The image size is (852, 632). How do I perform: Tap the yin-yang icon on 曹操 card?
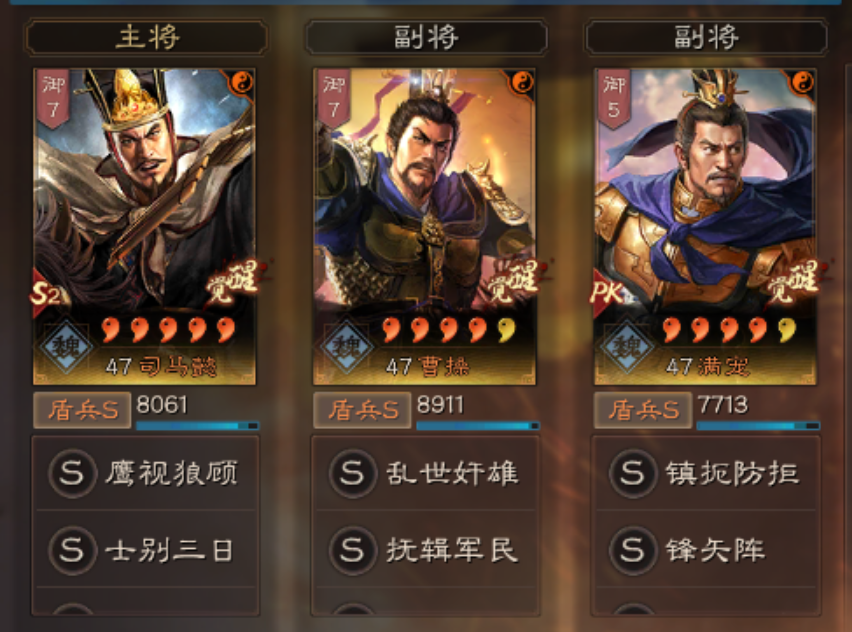click(x=523, y=83)
